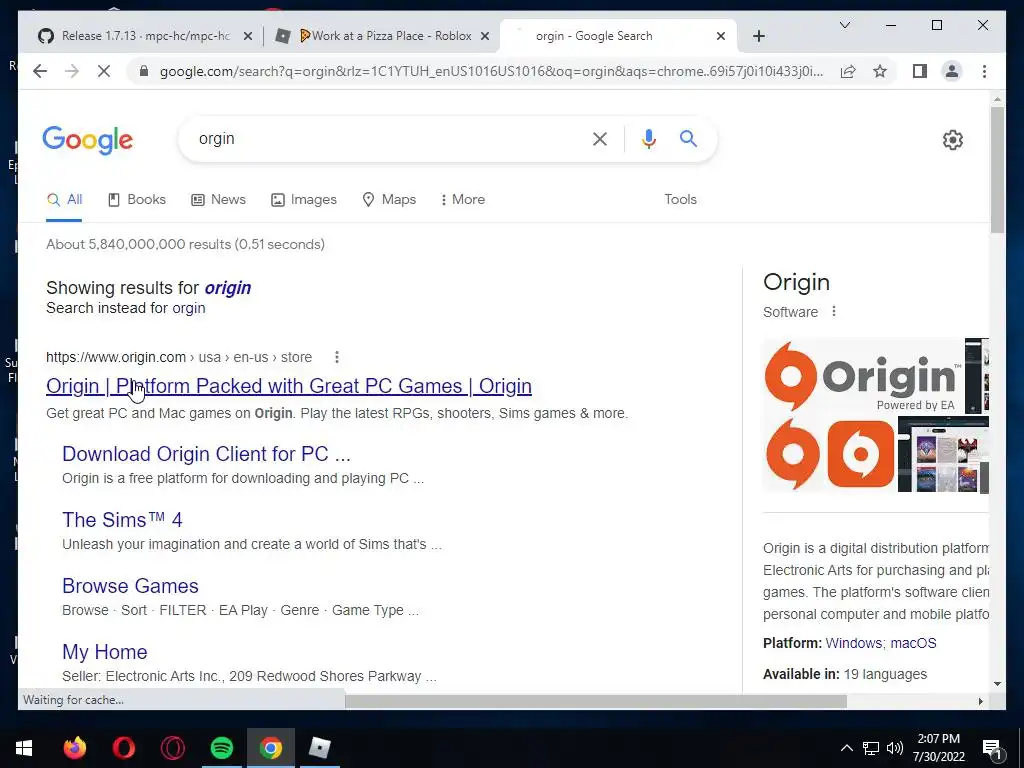Click the taskbar clock and date
Screen dimensions: 1024x768
coord(938,748)
